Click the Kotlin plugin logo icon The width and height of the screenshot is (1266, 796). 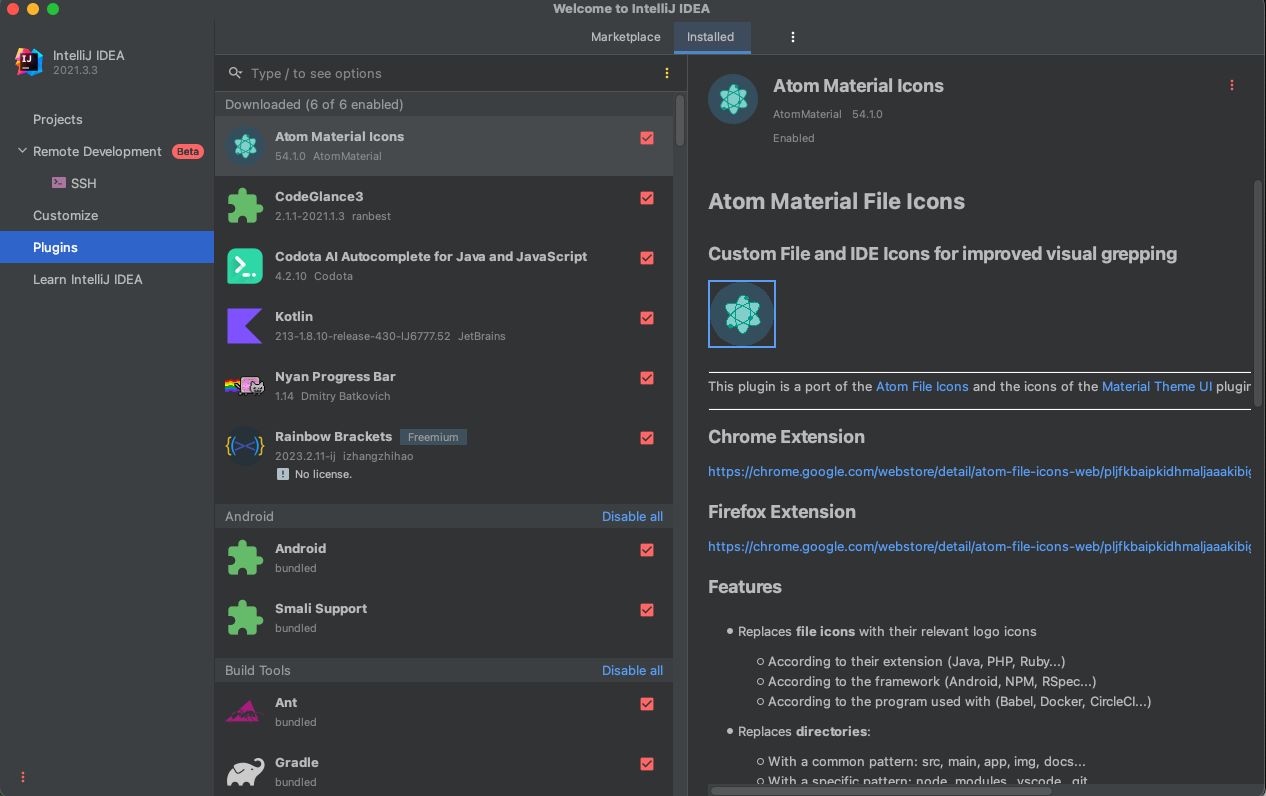pos(245,326)
